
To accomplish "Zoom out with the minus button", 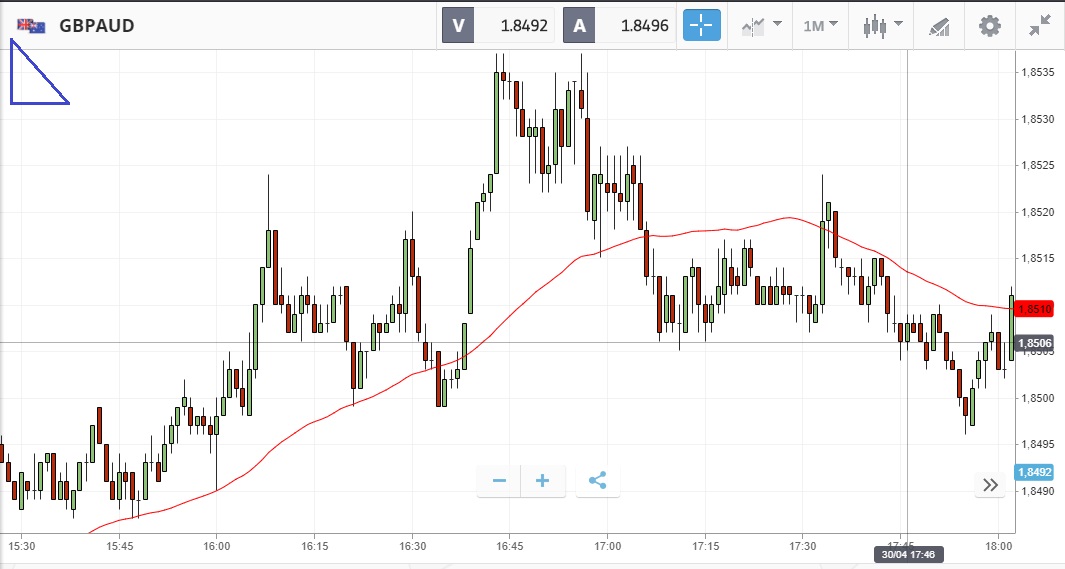I will pos(499,481).
